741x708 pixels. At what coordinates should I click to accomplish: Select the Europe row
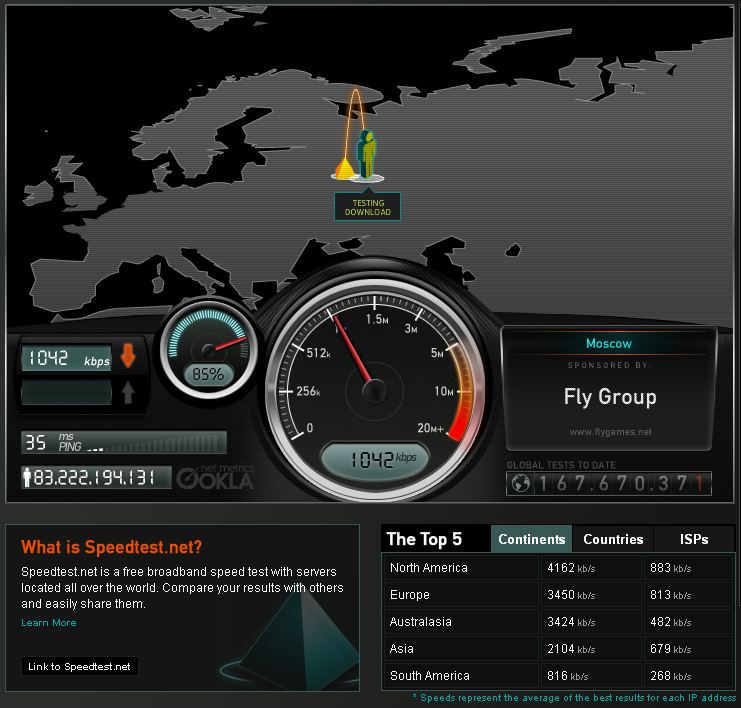click(559, 595)
